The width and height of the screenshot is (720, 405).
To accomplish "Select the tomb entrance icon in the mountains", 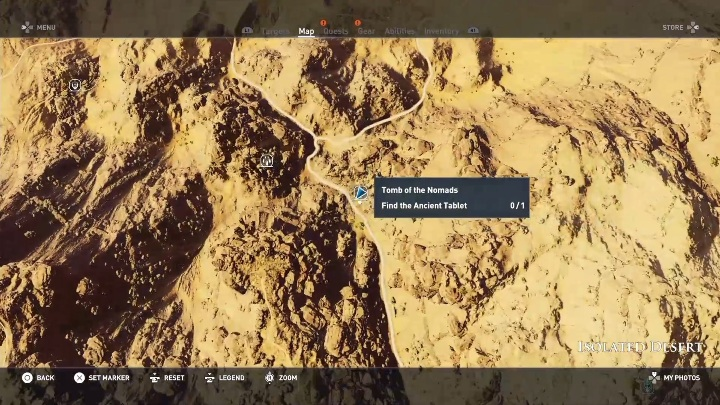I will [266, 161].
